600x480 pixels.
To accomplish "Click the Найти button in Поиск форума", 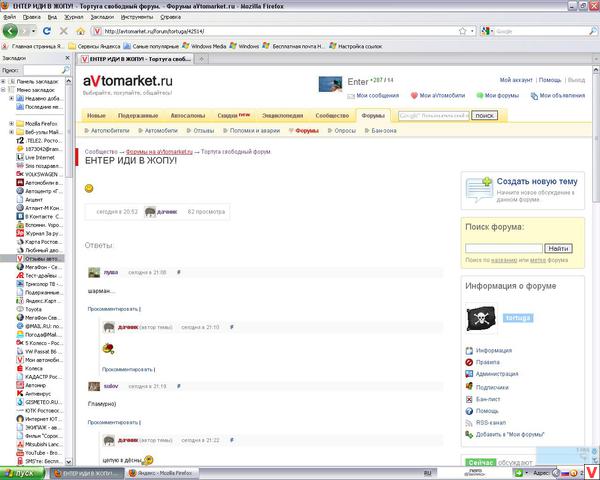I will coord(558,248).
